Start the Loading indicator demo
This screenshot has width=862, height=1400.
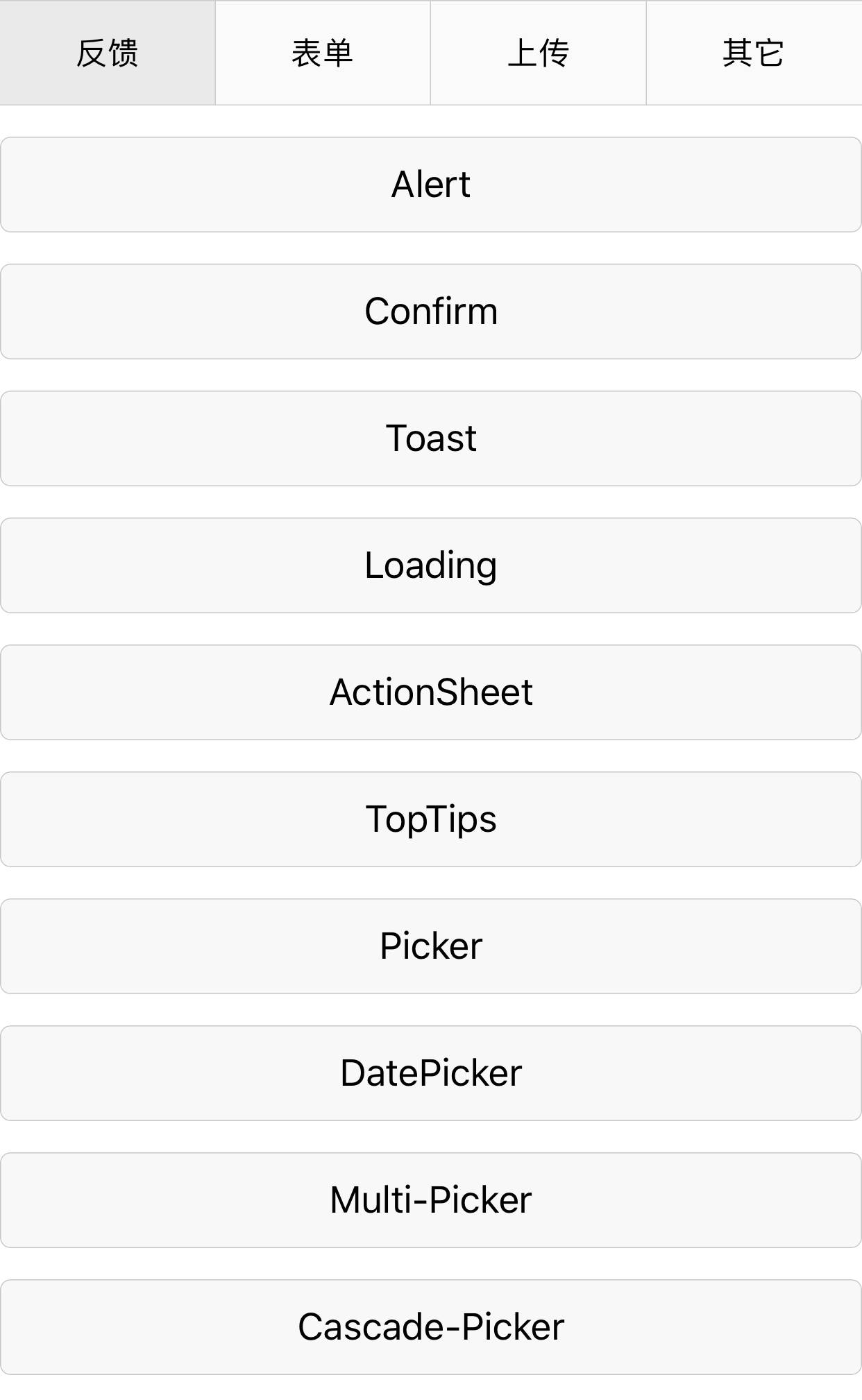point(431,565)
